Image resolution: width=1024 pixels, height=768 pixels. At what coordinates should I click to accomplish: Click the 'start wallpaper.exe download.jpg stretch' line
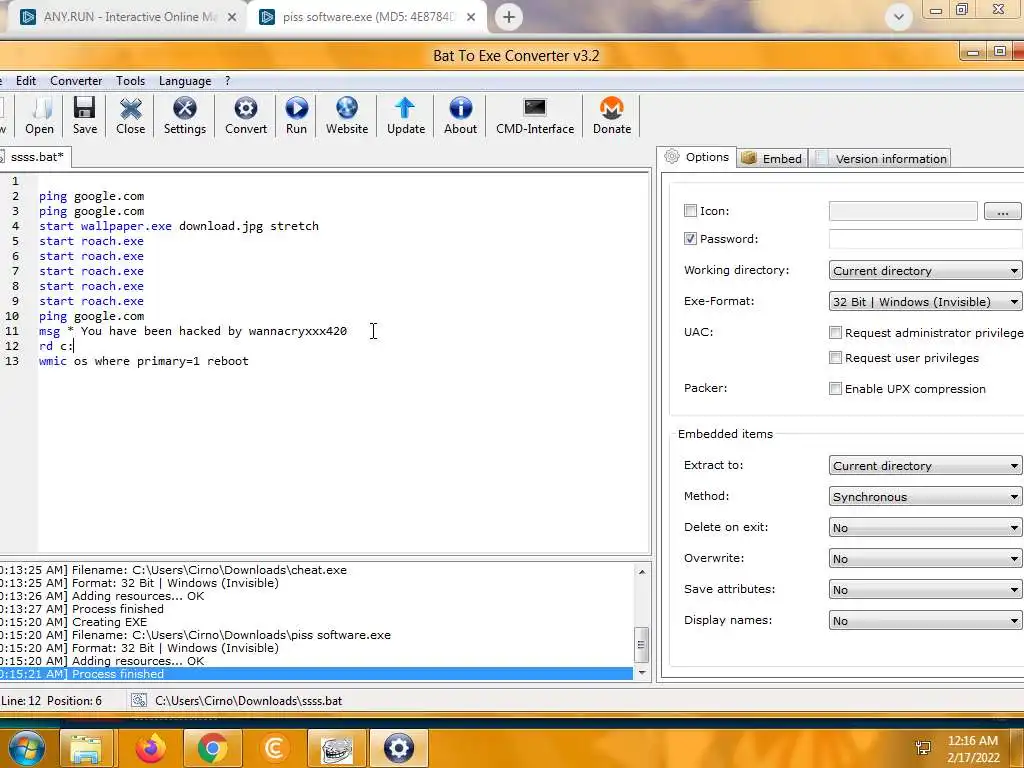(x=179, y=226)
